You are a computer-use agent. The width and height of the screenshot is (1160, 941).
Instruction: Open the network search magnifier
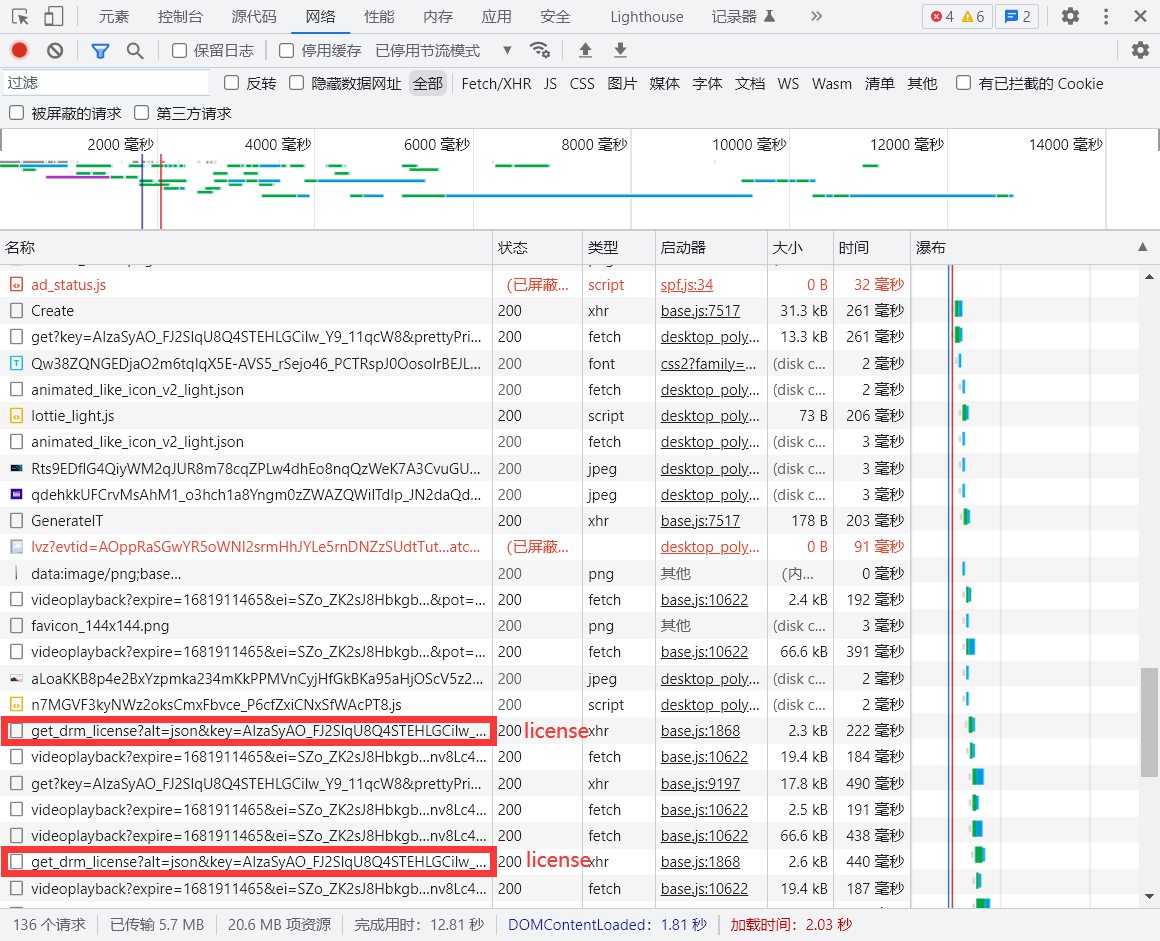click(135, 50)
